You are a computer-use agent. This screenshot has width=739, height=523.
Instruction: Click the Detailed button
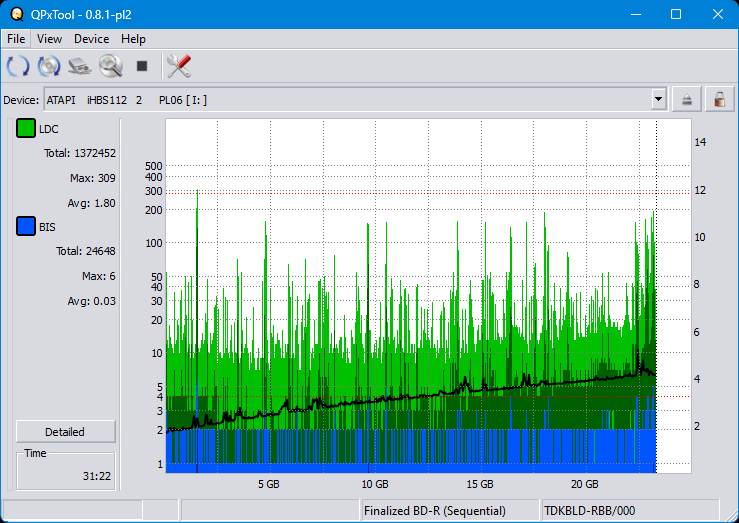[66, 432]
